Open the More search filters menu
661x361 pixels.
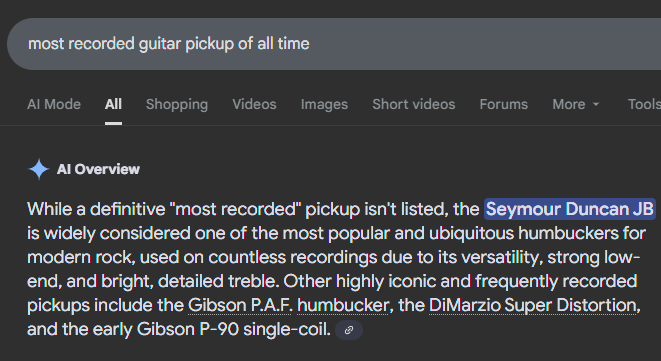575,104
